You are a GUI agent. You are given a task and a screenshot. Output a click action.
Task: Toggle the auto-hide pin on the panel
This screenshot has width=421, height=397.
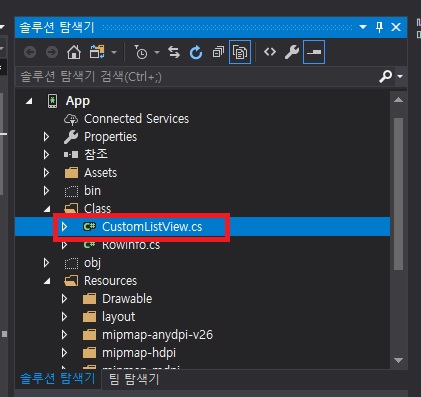tap(379, 27)
